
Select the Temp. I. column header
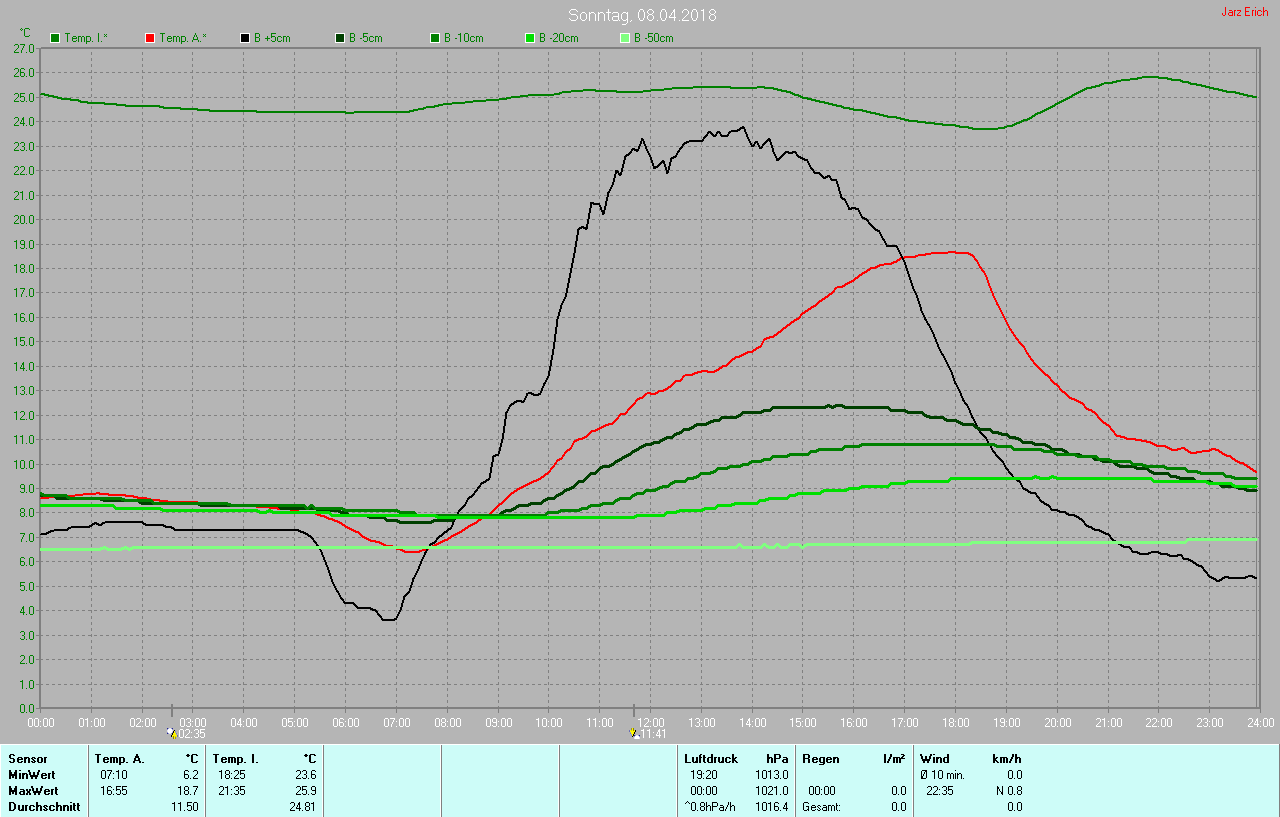pos(235,759)
